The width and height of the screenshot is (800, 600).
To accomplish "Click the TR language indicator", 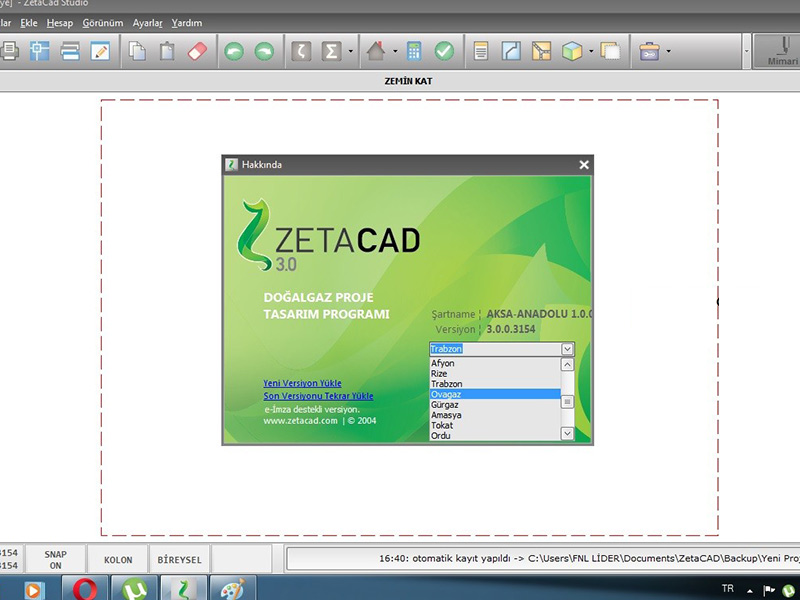I will [728, 589].
